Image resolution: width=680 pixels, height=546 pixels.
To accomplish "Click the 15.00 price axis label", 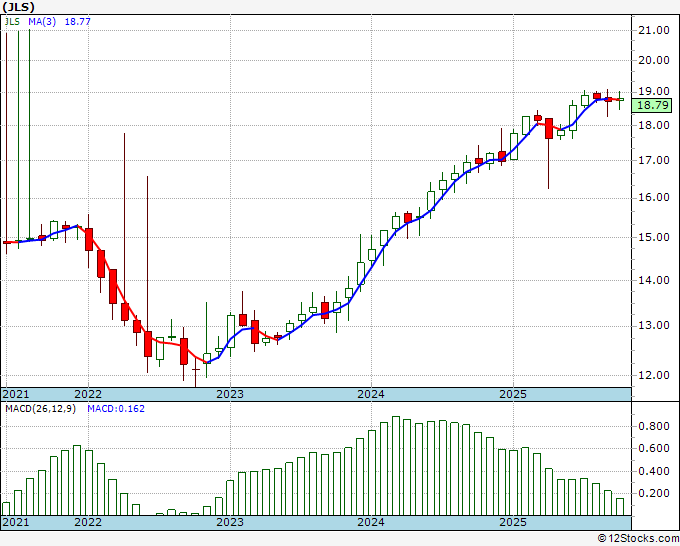I will click(653, 238).
